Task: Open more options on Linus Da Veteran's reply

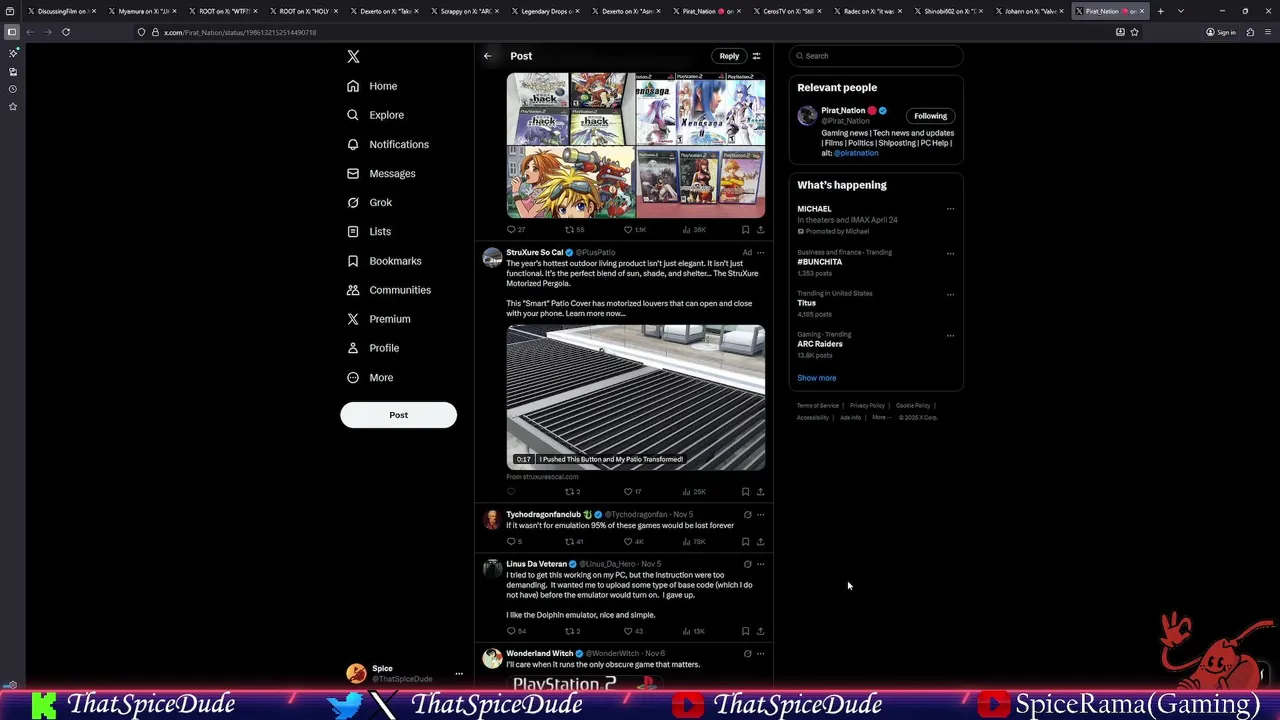Action: [x=760, y=564]
